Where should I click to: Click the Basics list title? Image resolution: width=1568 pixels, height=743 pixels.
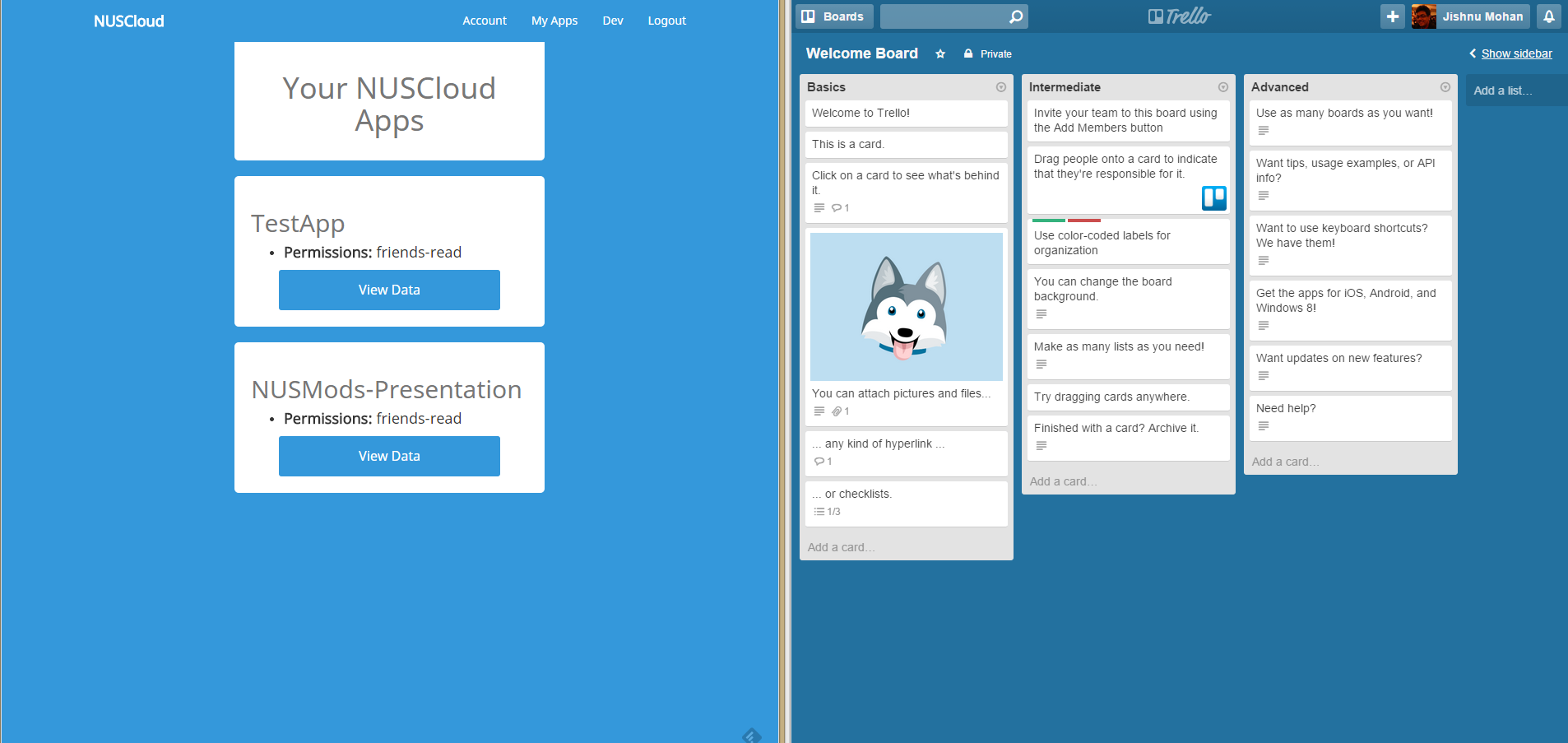point(826,87)
